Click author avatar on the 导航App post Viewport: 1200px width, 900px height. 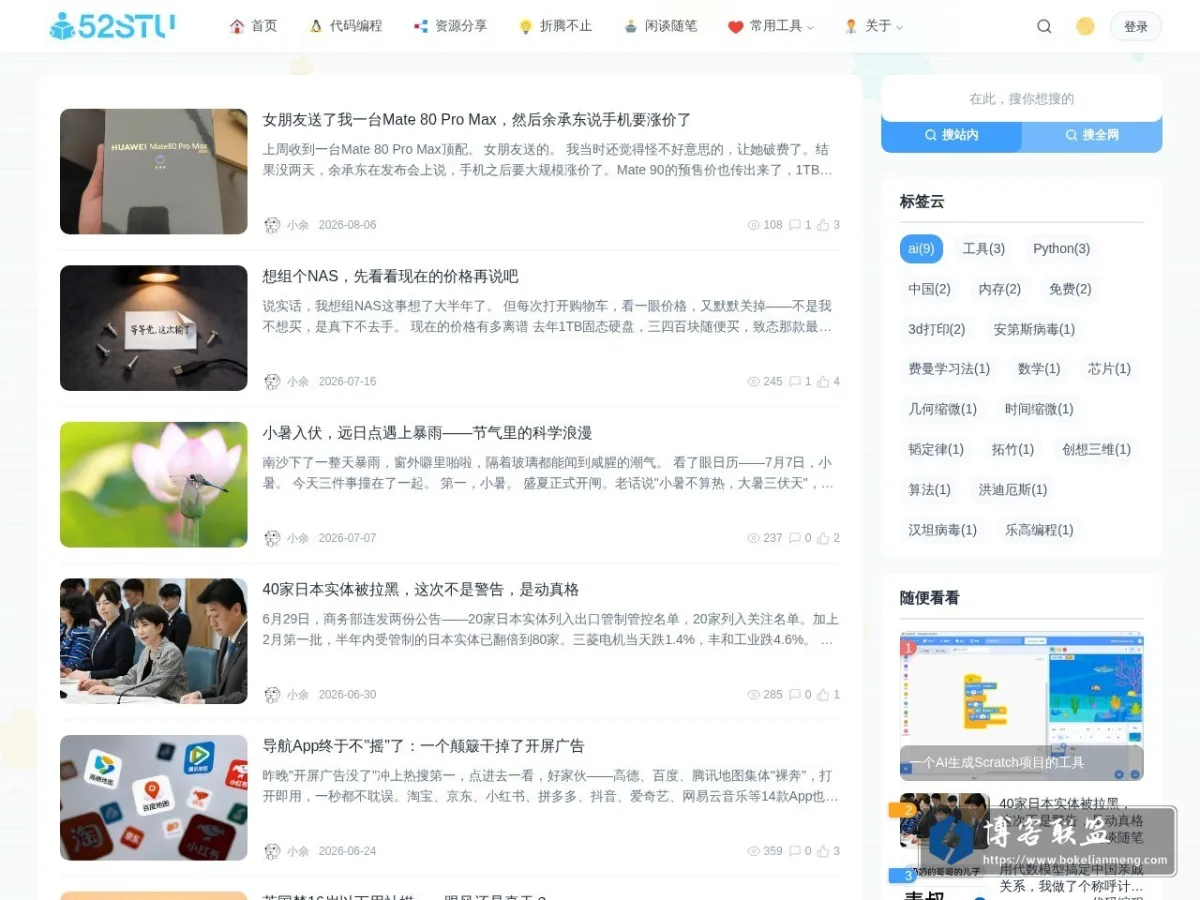coord(272,851)
